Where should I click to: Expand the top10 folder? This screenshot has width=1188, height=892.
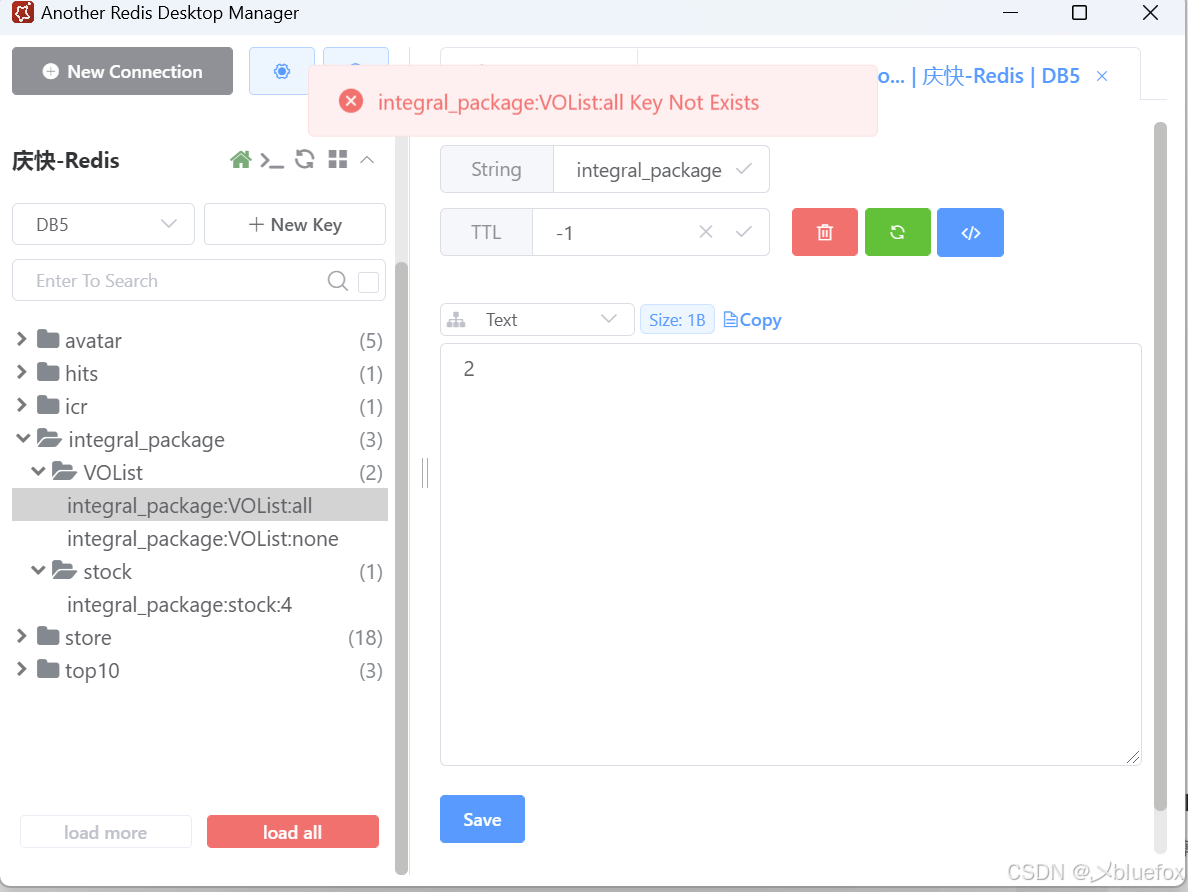(21, 669)
